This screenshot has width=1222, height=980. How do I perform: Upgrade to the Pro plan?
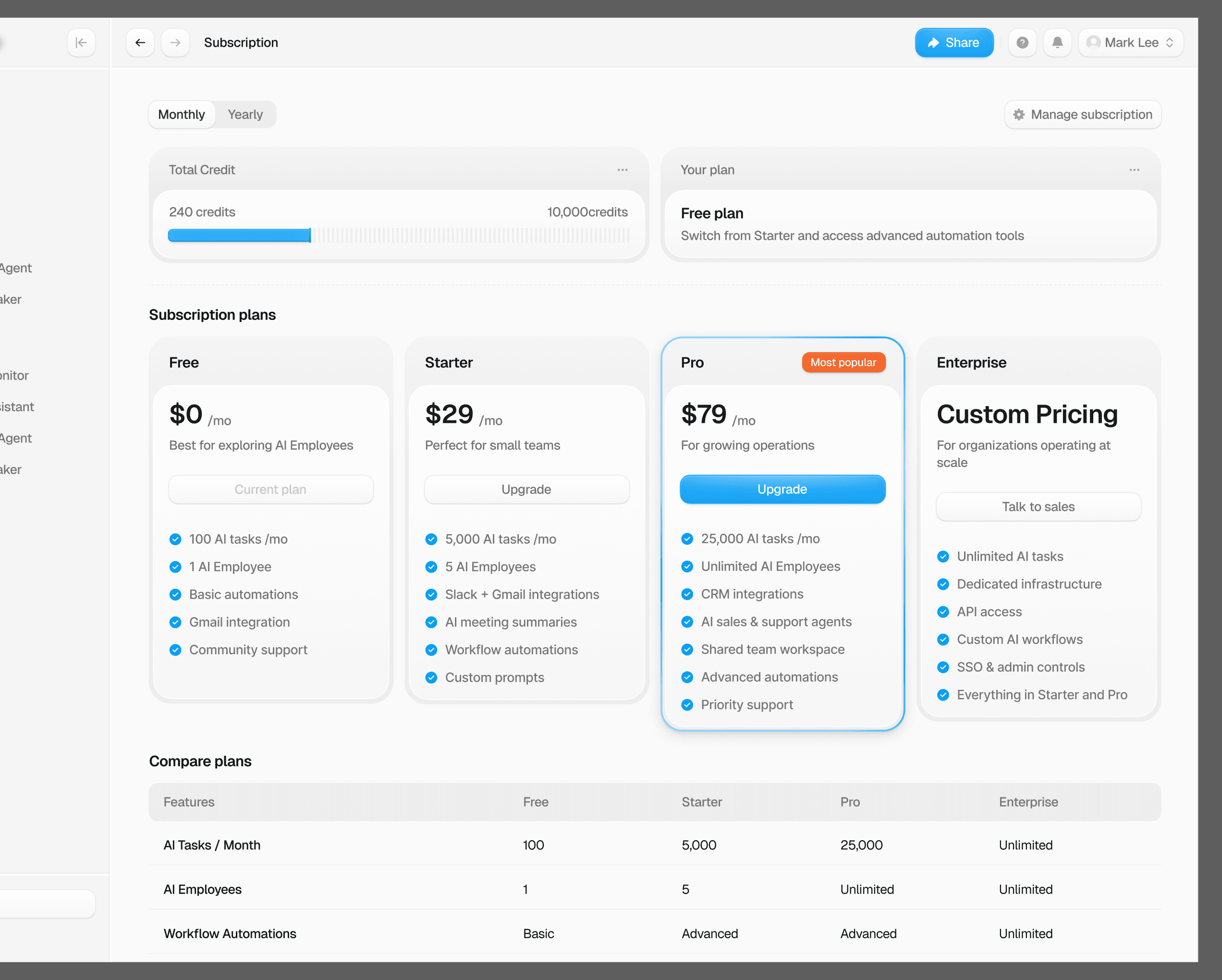782,489
